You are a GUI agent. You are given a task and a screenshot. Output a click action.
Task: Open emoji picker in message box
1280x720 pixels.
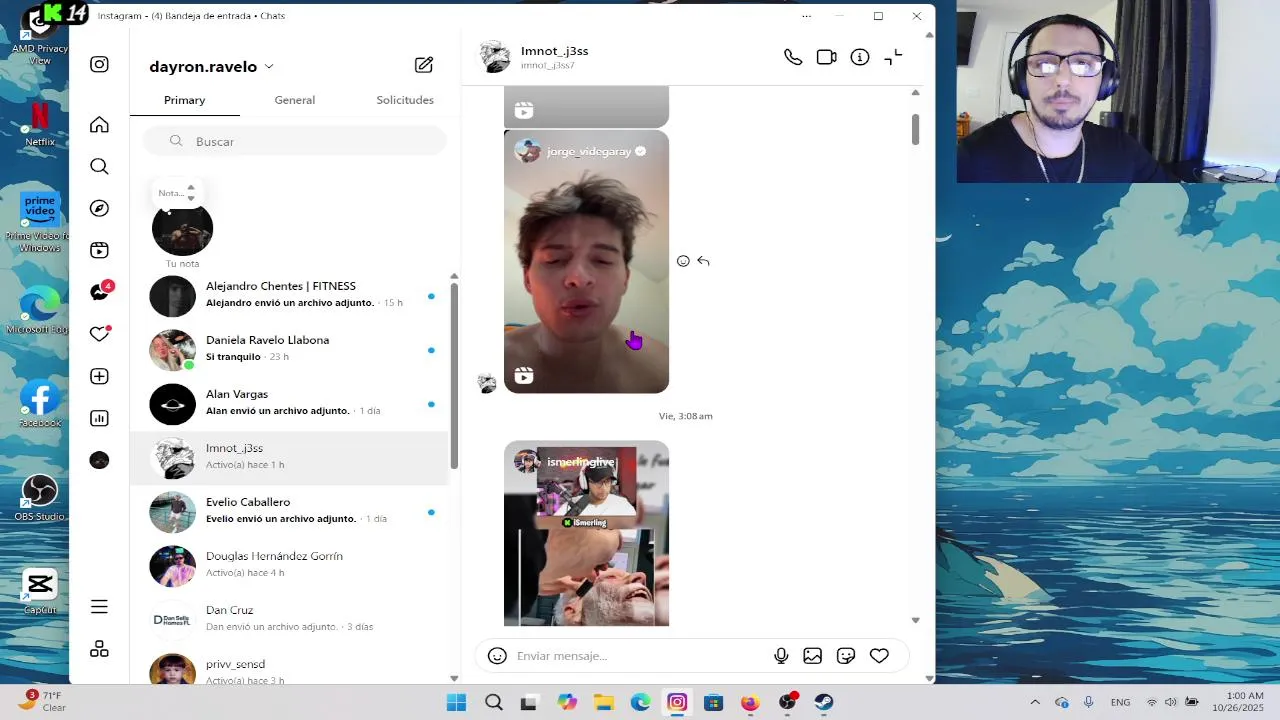[x=497, y=656]
